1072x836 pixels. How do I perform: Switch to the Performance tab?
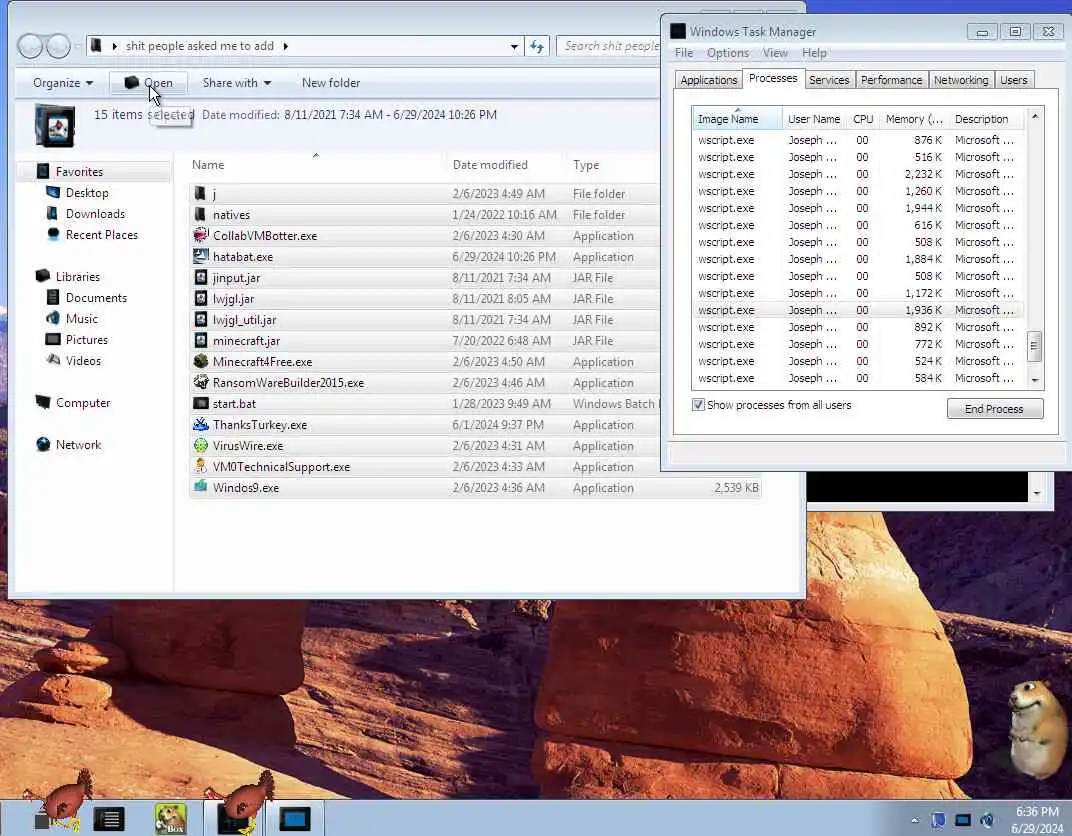click(x=892, y=80)
